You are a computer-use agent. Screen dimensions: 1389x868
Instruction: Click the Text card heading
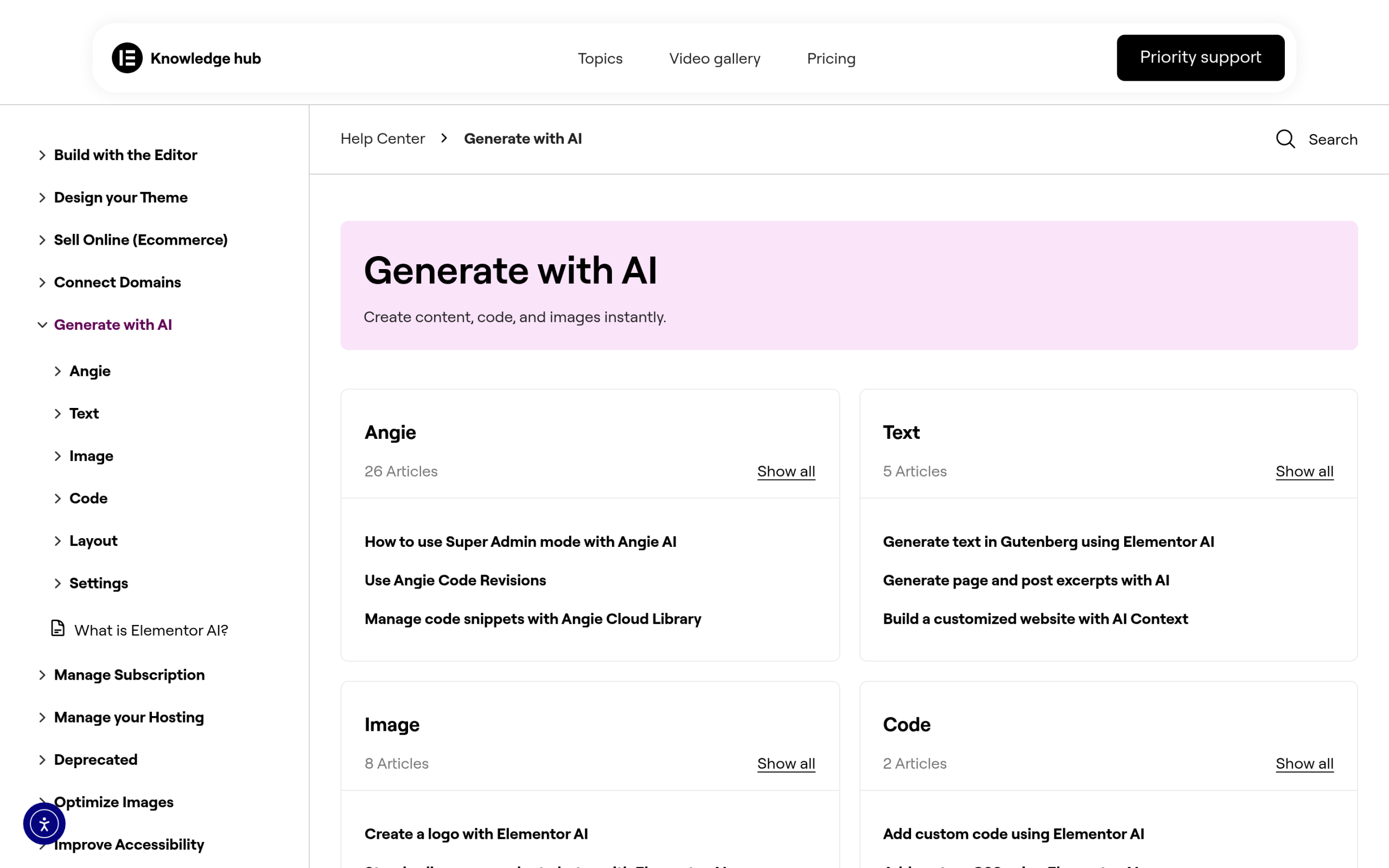coord(901,432)
